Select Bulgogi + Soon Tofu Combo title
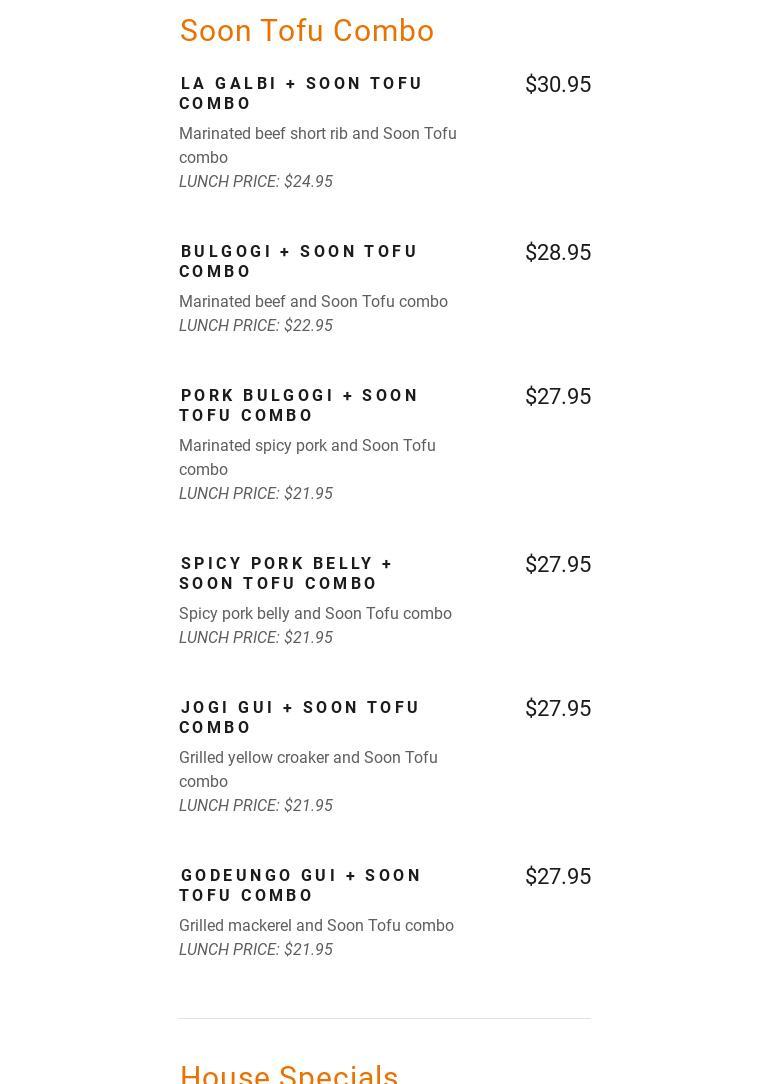770x1084 pixels. (298, 261)
